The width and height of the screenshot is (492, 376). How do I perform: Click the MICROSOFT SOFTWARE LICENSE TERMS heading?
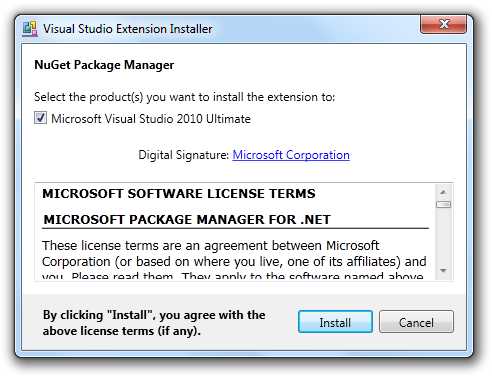click(x=179, y=194)
